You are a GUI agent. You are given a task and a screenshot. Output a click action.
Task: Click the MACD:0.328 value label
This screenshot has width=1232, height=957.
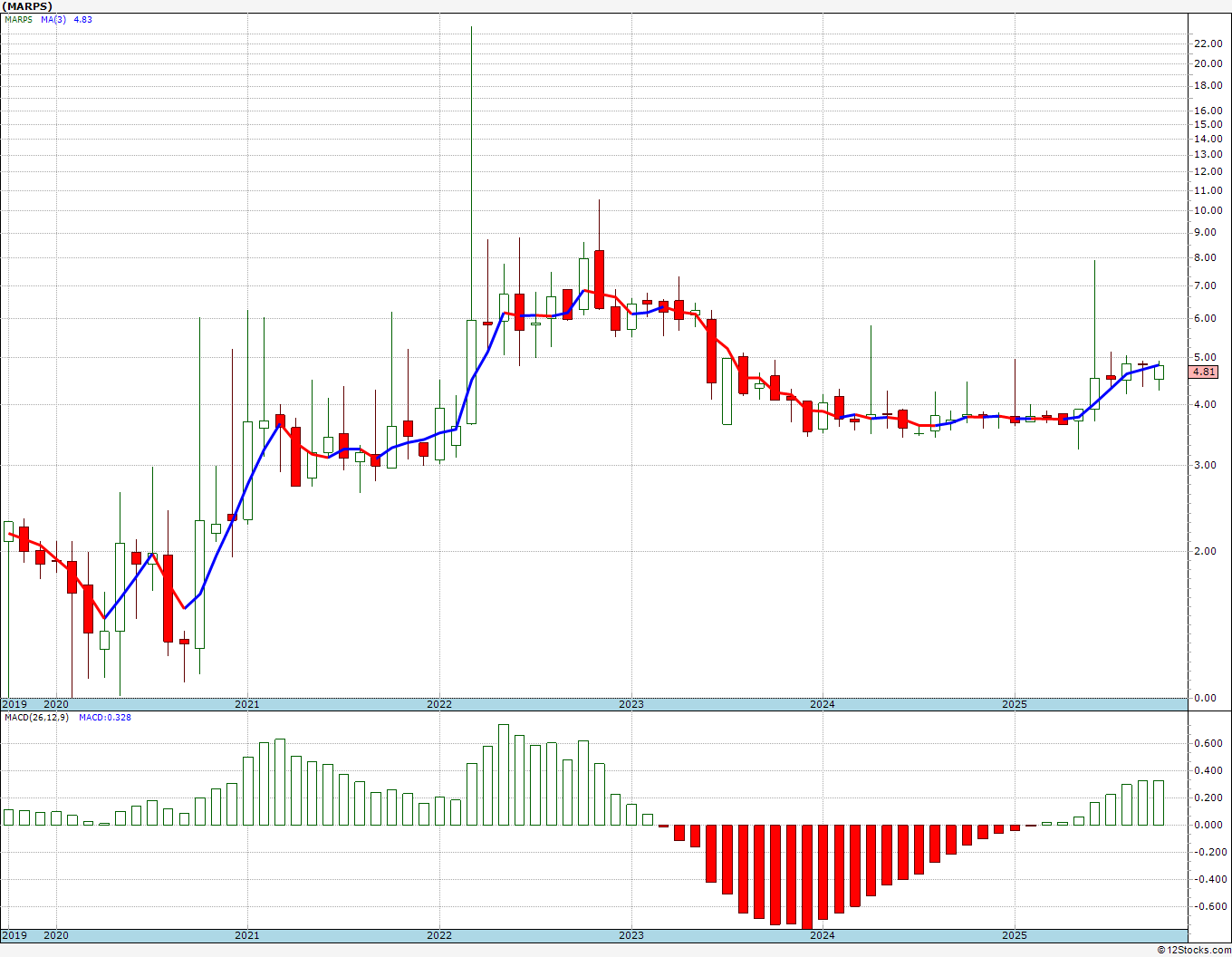[x=105, y=717]
